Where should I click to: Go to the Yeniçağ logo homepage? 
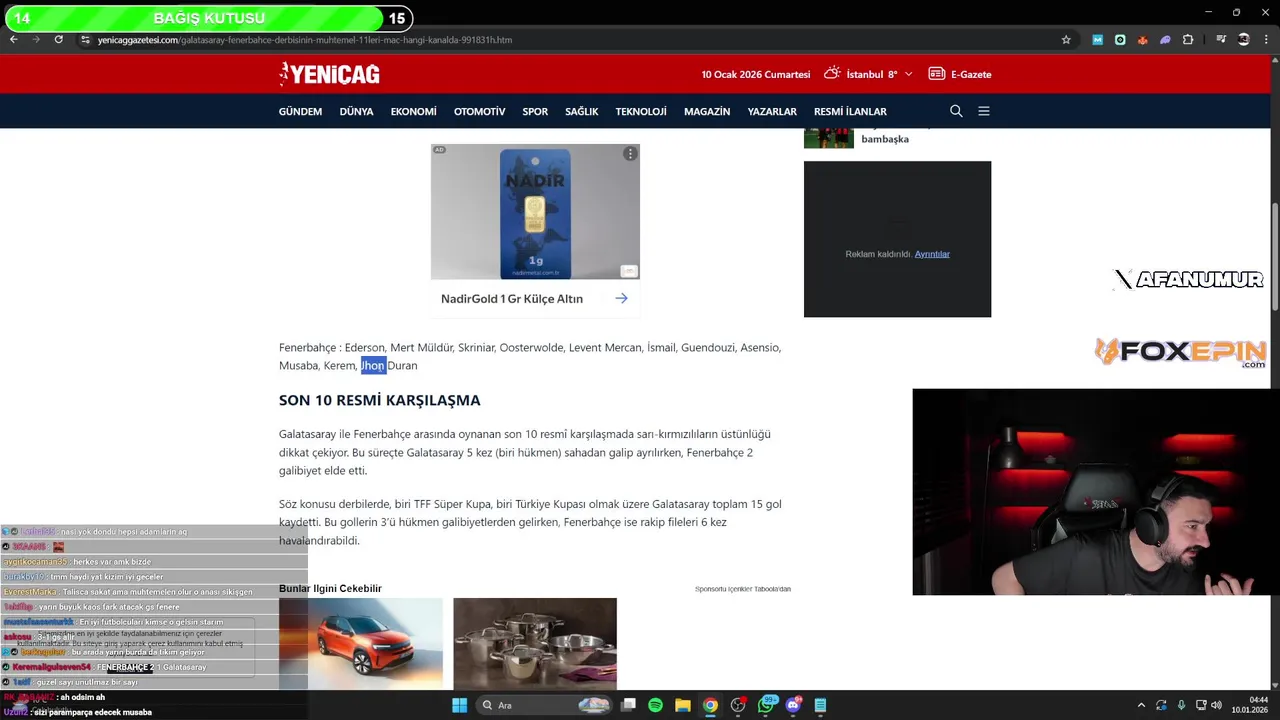(329, 74)
